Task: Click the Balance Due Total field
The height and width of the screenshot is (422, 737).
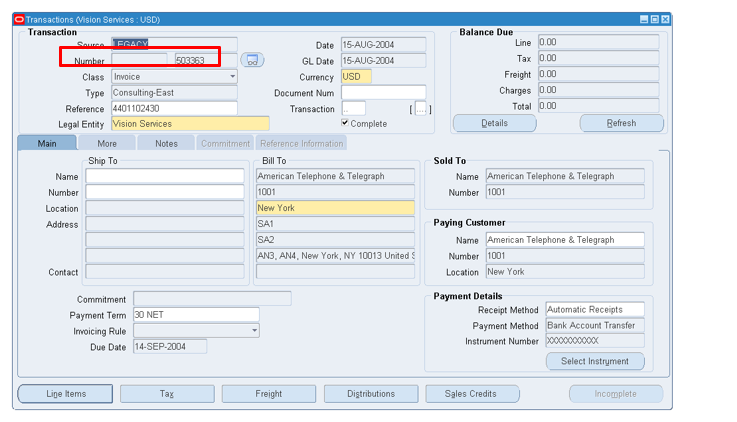Action: 598,106
